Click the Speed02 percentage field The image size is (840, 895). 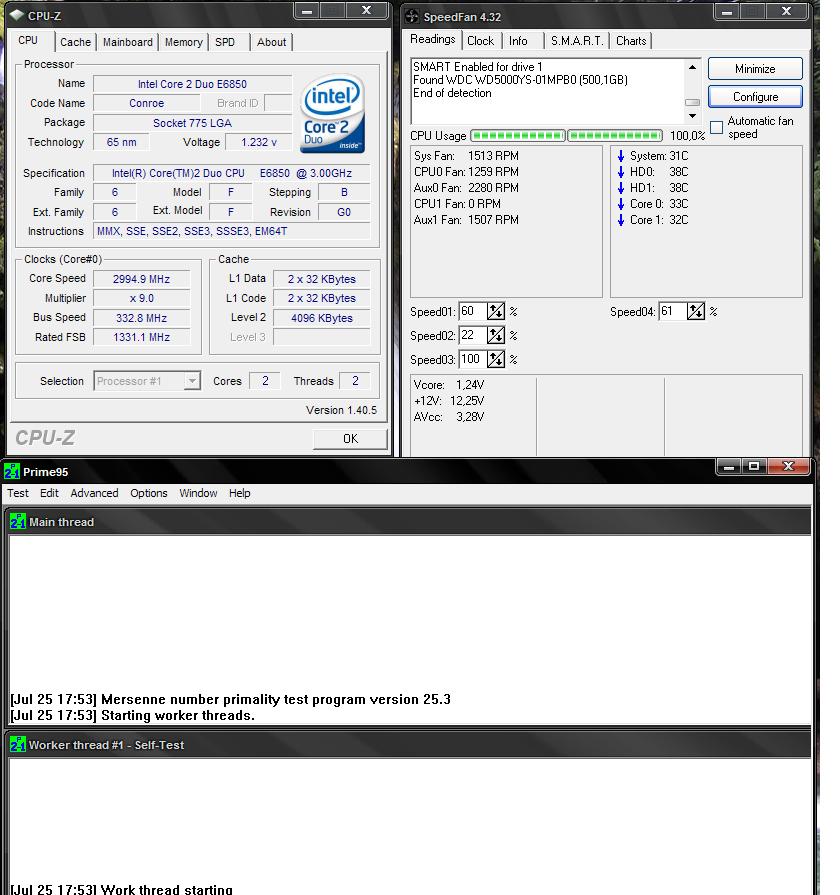[x=472, y=335]
